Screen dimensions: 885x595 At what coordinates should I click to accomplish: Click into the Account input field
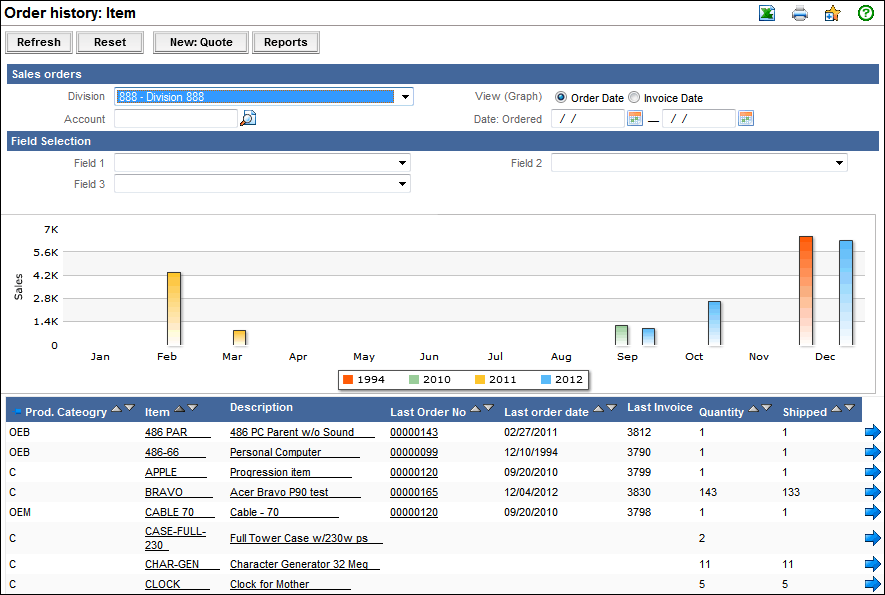tap(176, 119)
